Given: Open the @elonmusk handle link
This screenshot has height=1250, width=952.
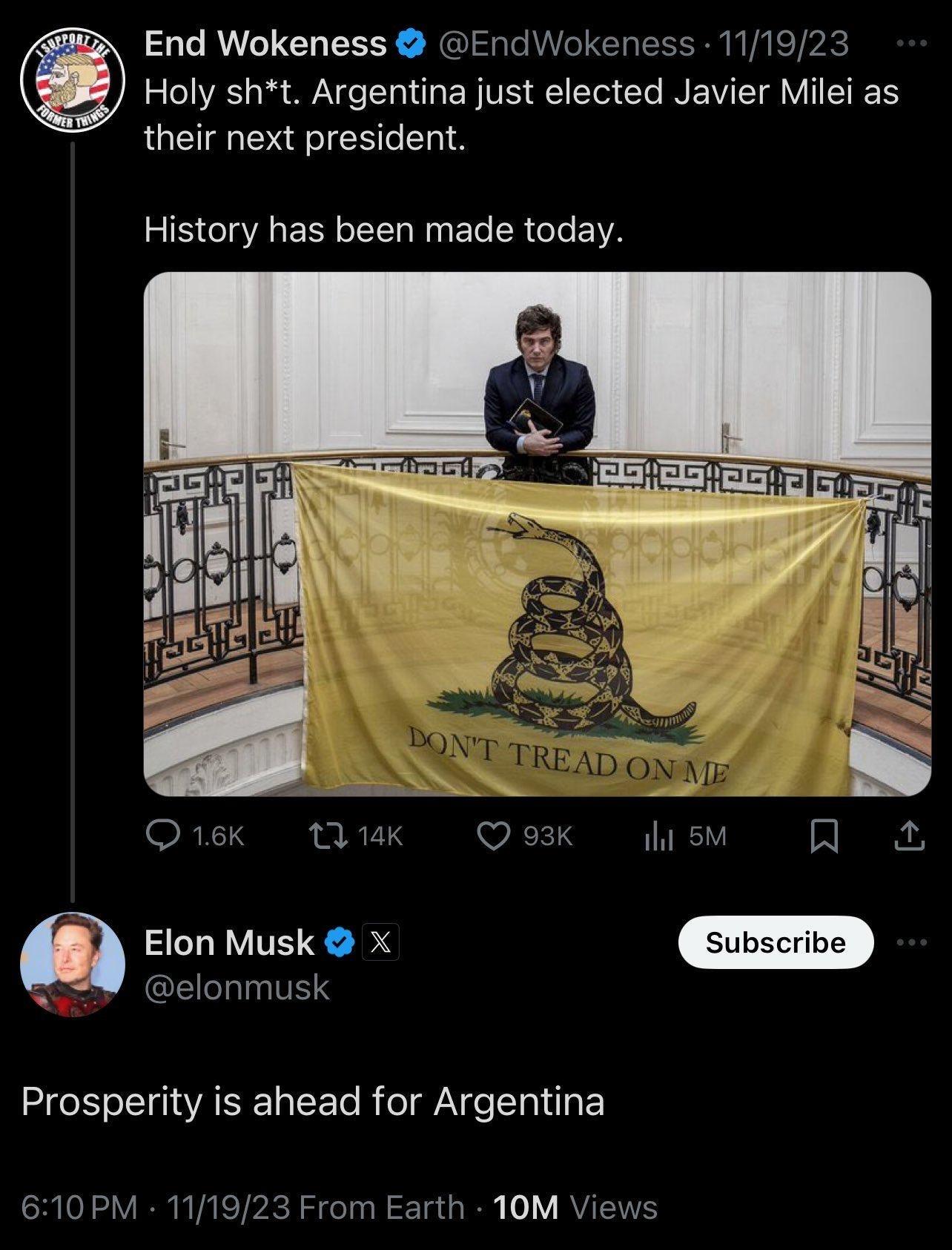Looking at the screenshot, I should pyautogui.click(x=237, y=988).
